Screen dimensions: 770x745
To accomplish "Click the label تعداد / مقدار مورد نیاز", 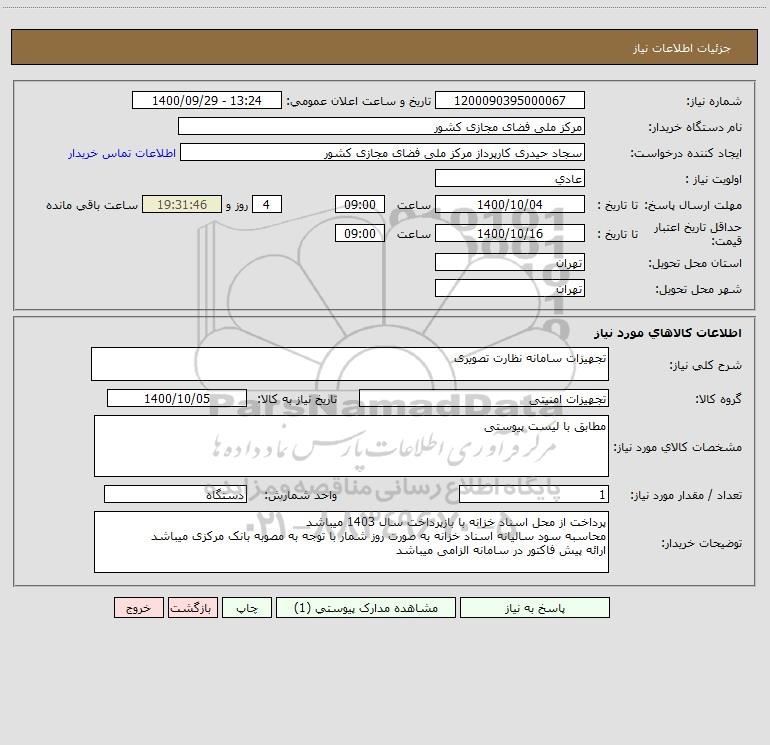I will point(686,496).
